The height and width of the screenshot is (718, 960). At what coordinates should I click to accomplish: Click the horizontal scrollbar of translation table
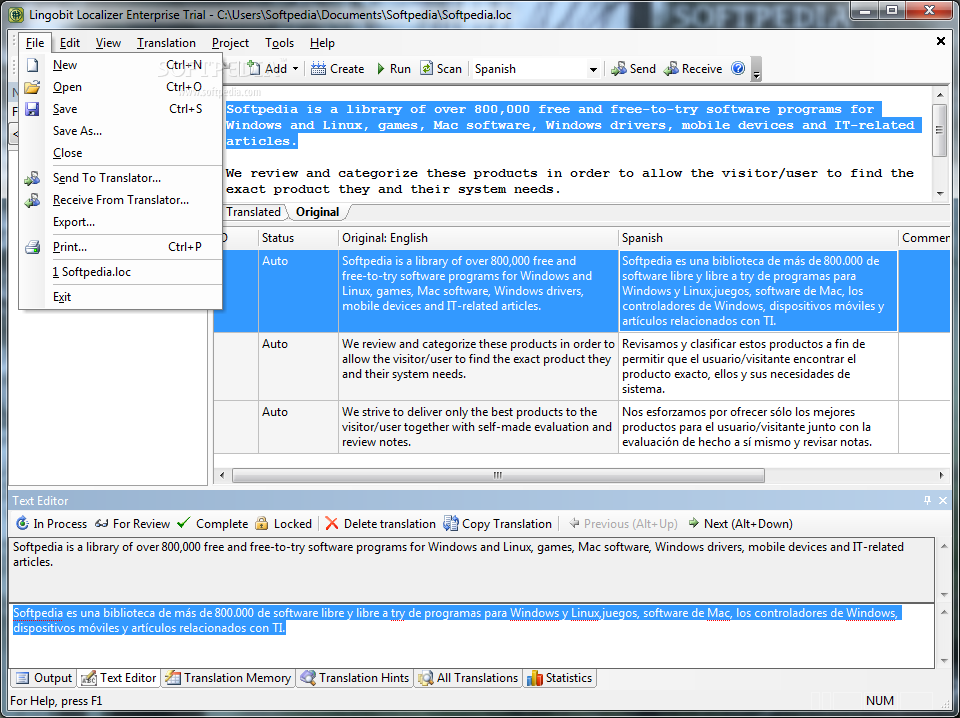pyautogui.click(x=498, y=475)
